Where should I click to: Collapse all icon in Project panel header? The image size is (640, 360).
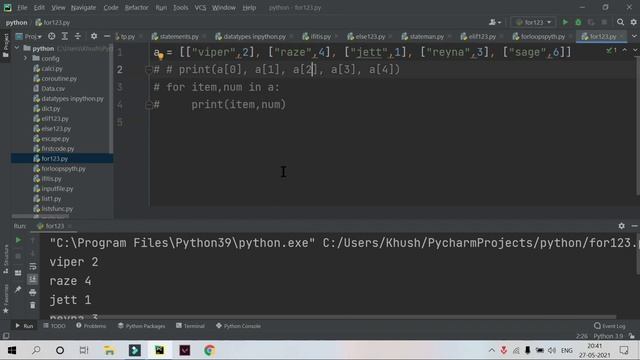[78, 36]
